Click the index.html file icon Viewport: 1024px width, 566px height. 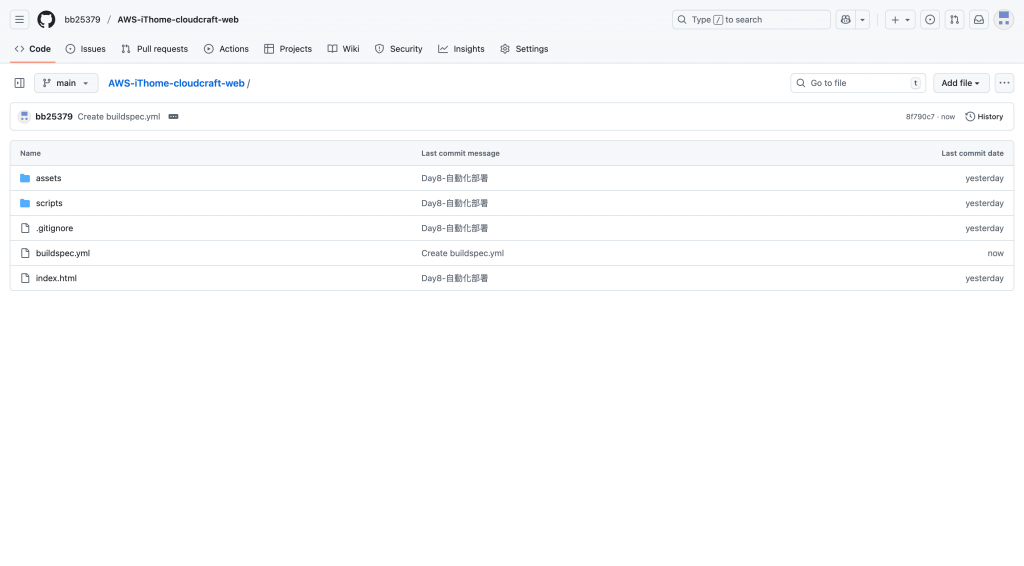[25, 278]
